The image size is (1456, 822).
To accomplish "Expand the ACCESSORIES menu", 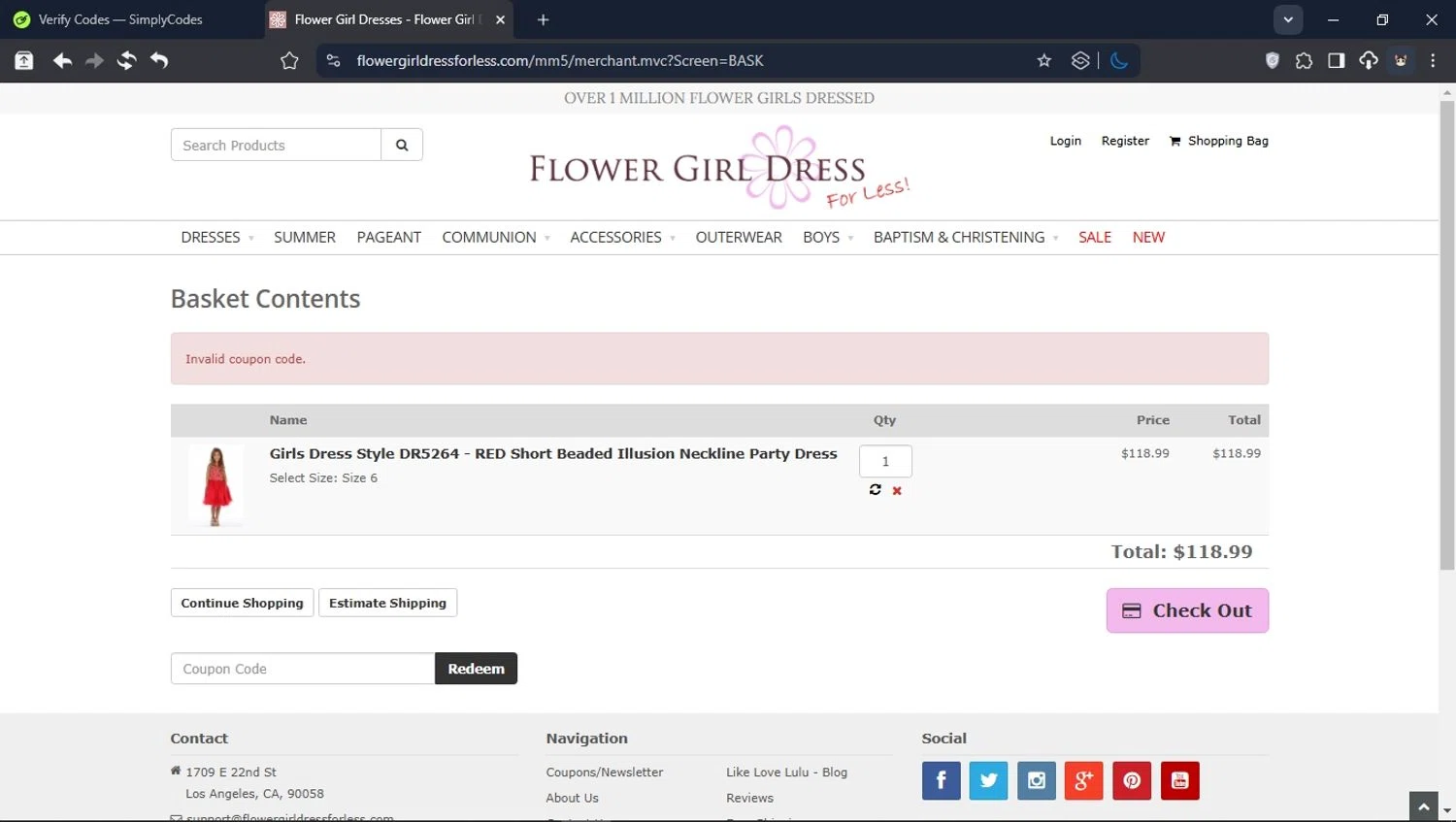I will pyautogui.click(x=623, y=238).
